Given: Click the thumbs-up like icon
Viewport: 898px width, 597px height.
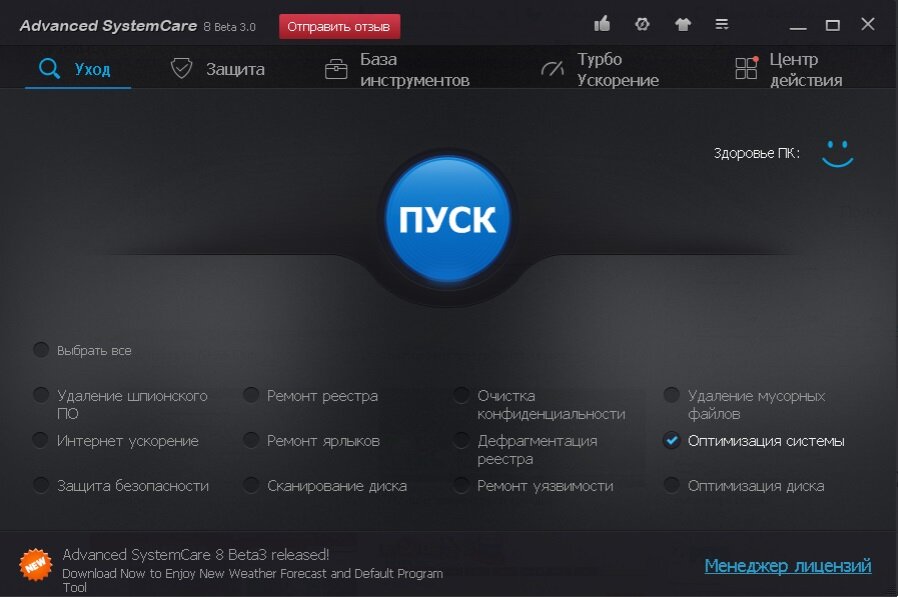Looking at the screenshot, I should pos(602,24).
